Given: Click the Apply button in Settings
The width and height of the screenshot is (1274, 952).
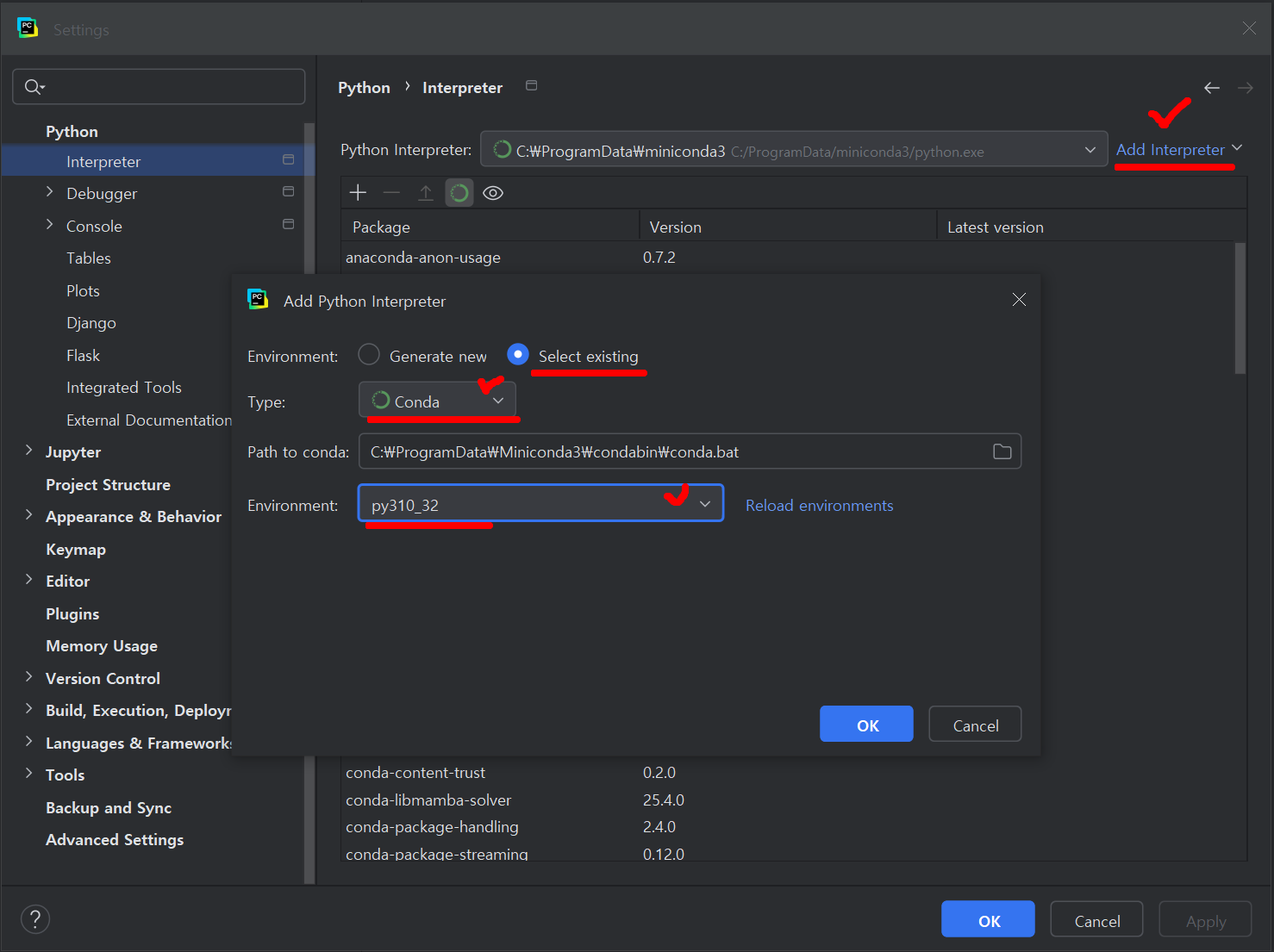Looking at the screenshot, I should click(1205, 919).
